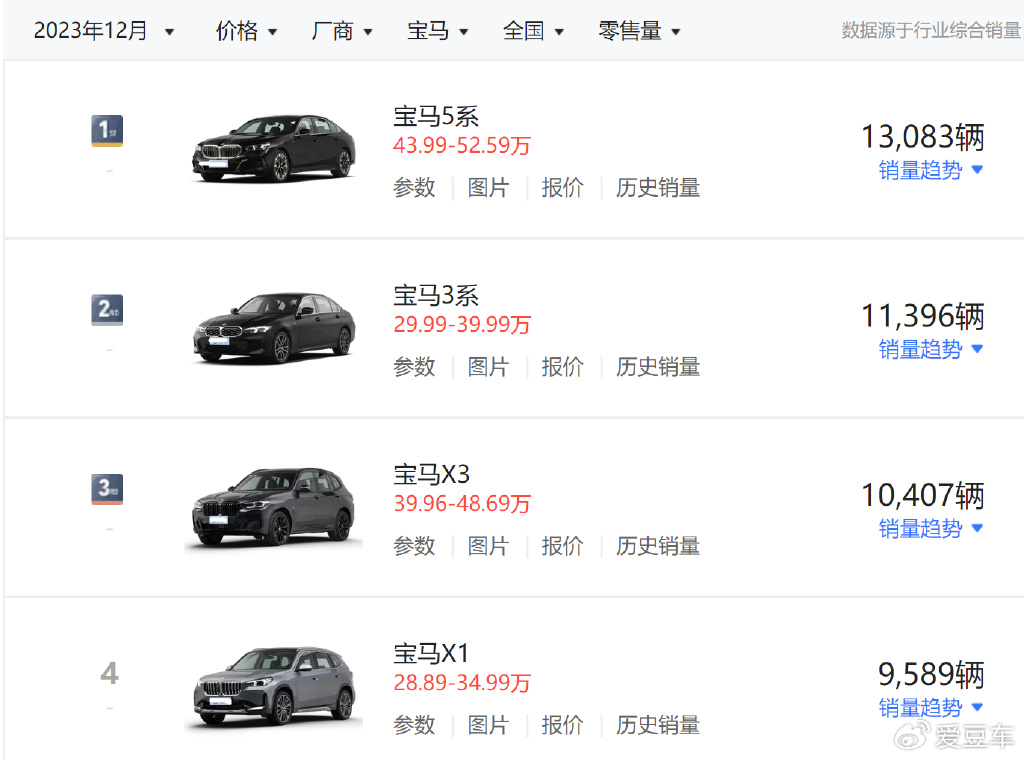Open 历史销量 link for 宝马X1
The image size is (1024, 760).
tap(657, 725)
